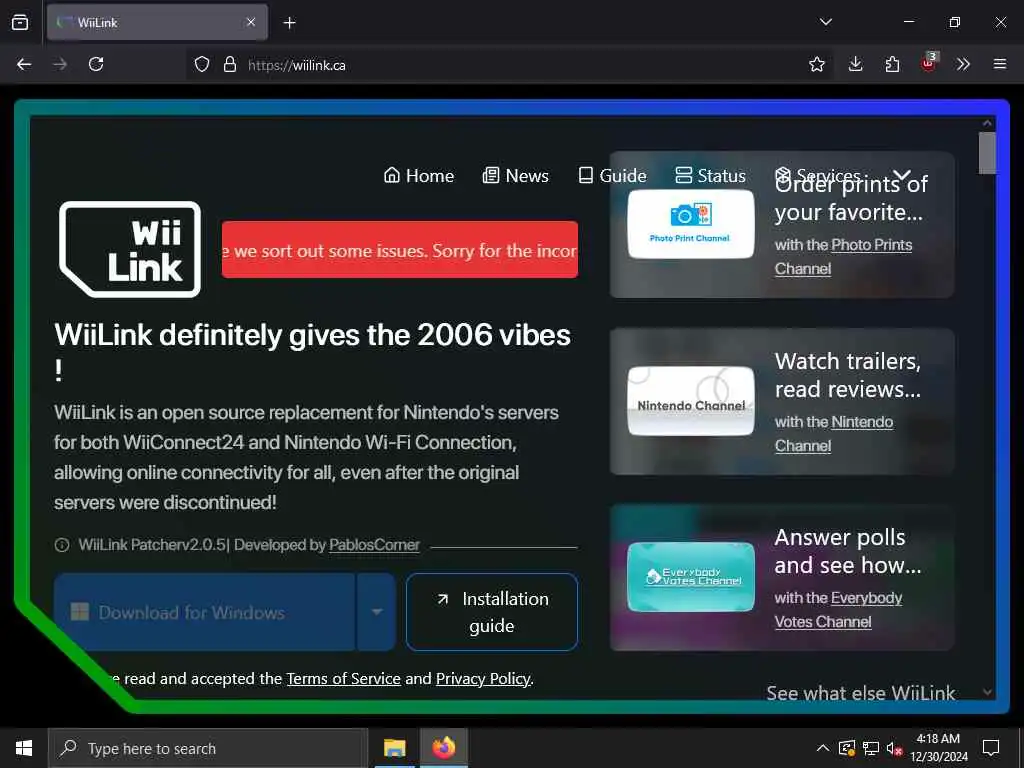
Task: Show site security padlock info
Action: (229, 64)
